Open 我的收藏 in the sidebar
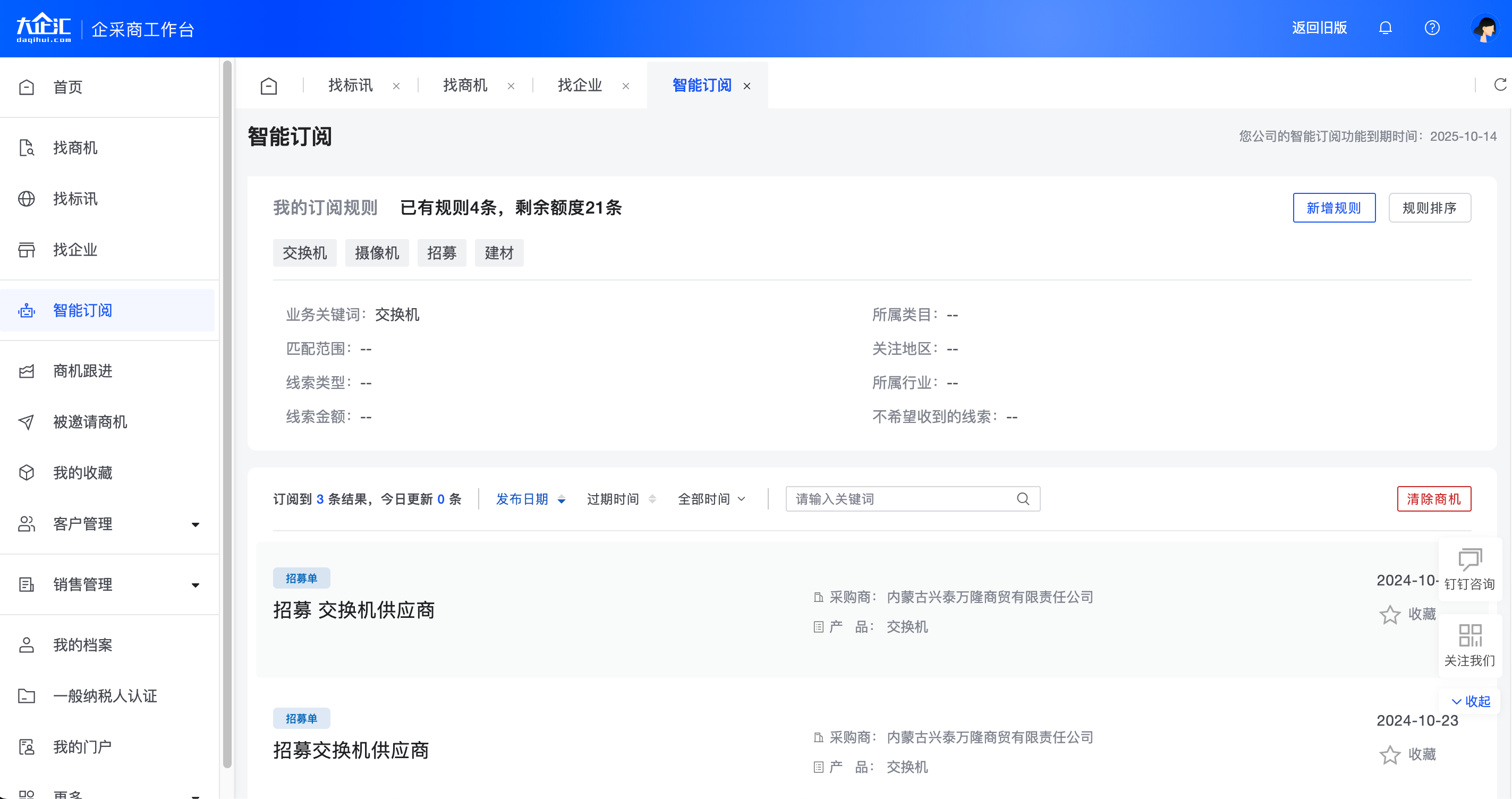This screenshot has width=1512, height=799. tap(82, 473)
